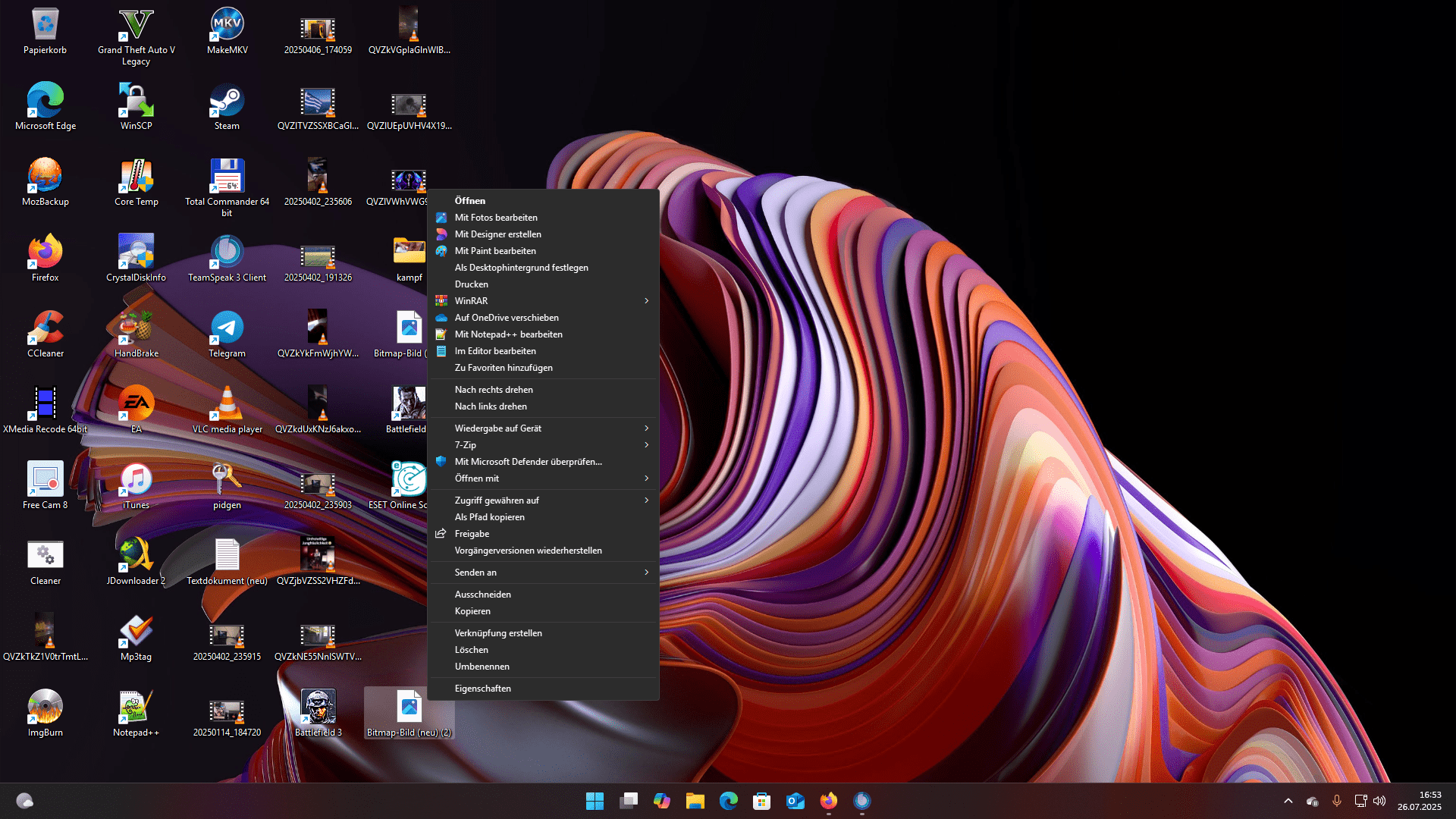The image size is (1456, 819).
Task: Choose Mit Paint bearbeiten from context menu
Action: pos(495,251)
